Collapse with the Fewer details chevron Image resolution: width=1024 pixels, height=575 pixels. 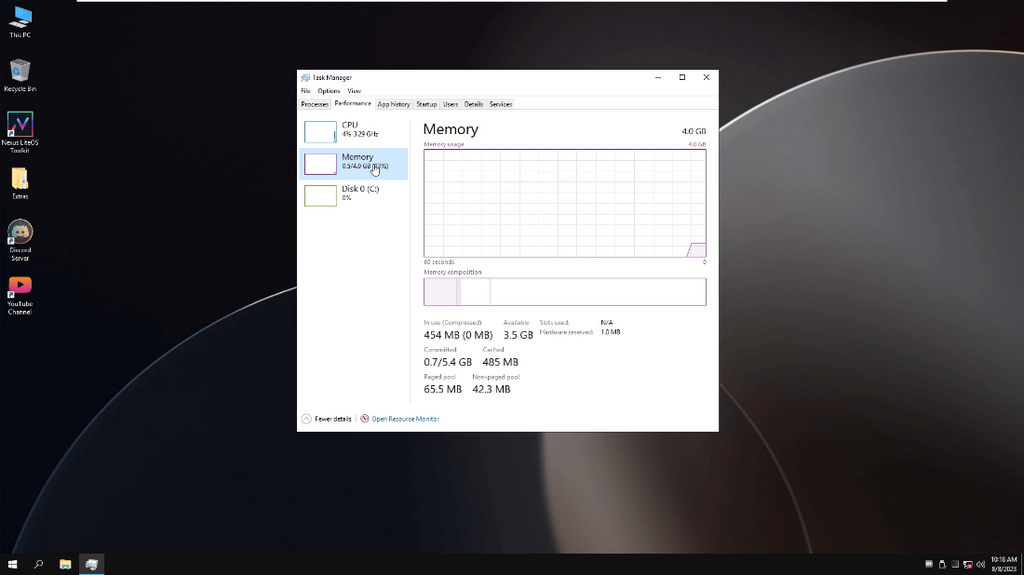click(306, 419)
